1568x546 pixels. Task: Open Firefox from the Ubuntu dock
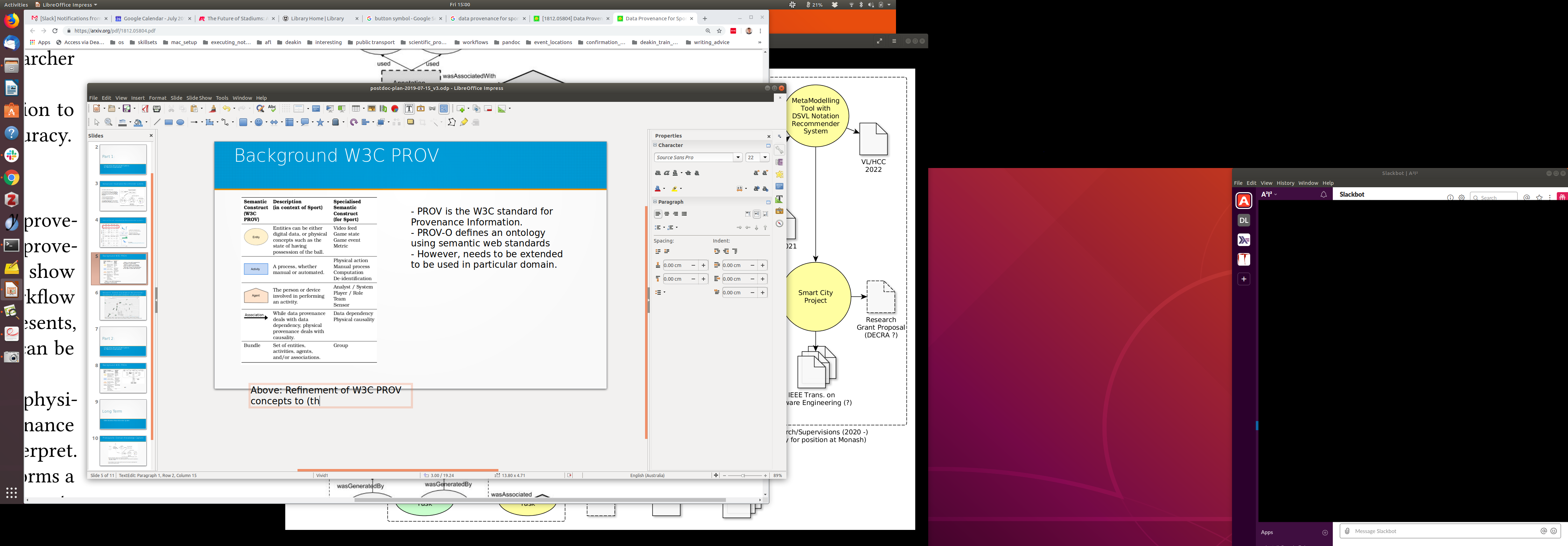point(12,21)
